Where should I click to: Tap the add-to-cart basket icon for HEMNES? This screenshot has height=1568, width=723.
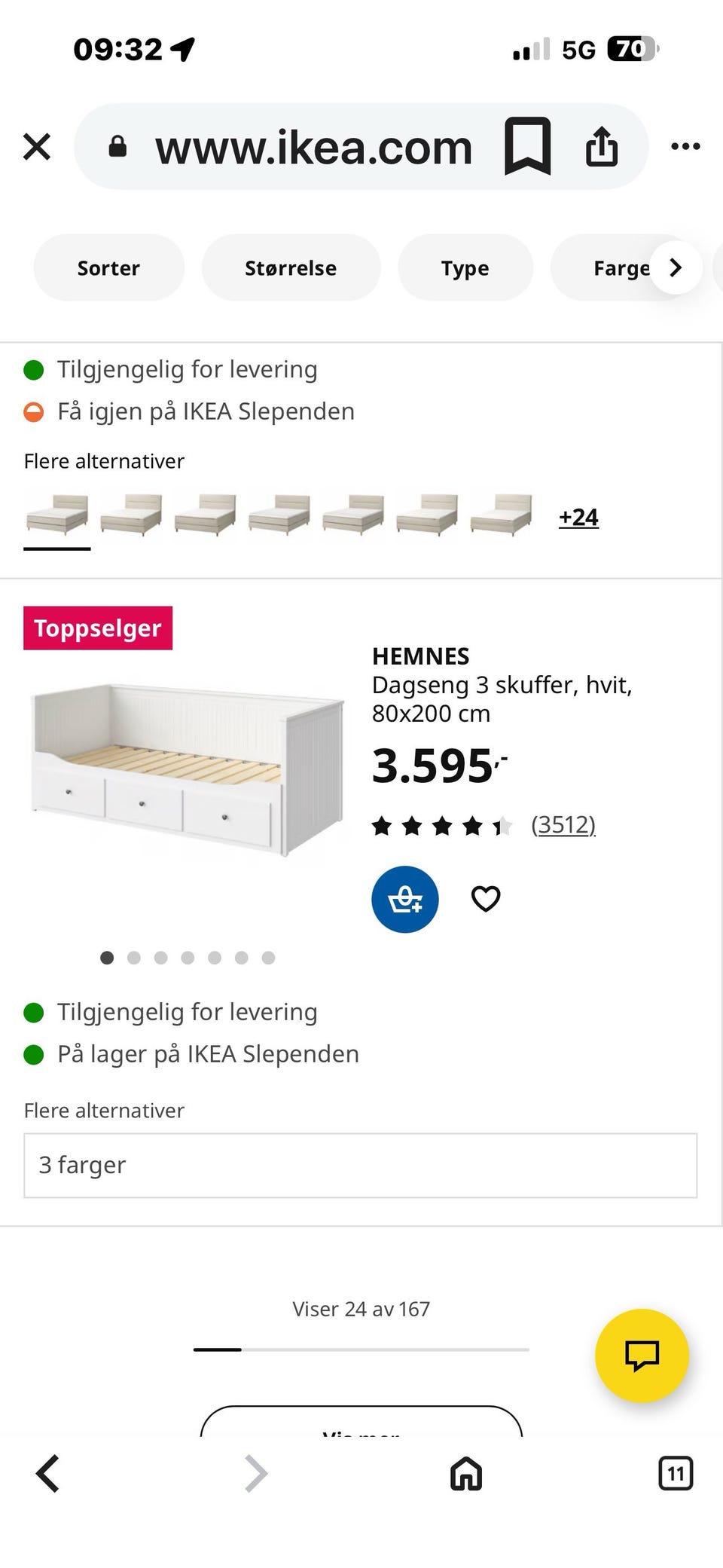coord(405,899)
